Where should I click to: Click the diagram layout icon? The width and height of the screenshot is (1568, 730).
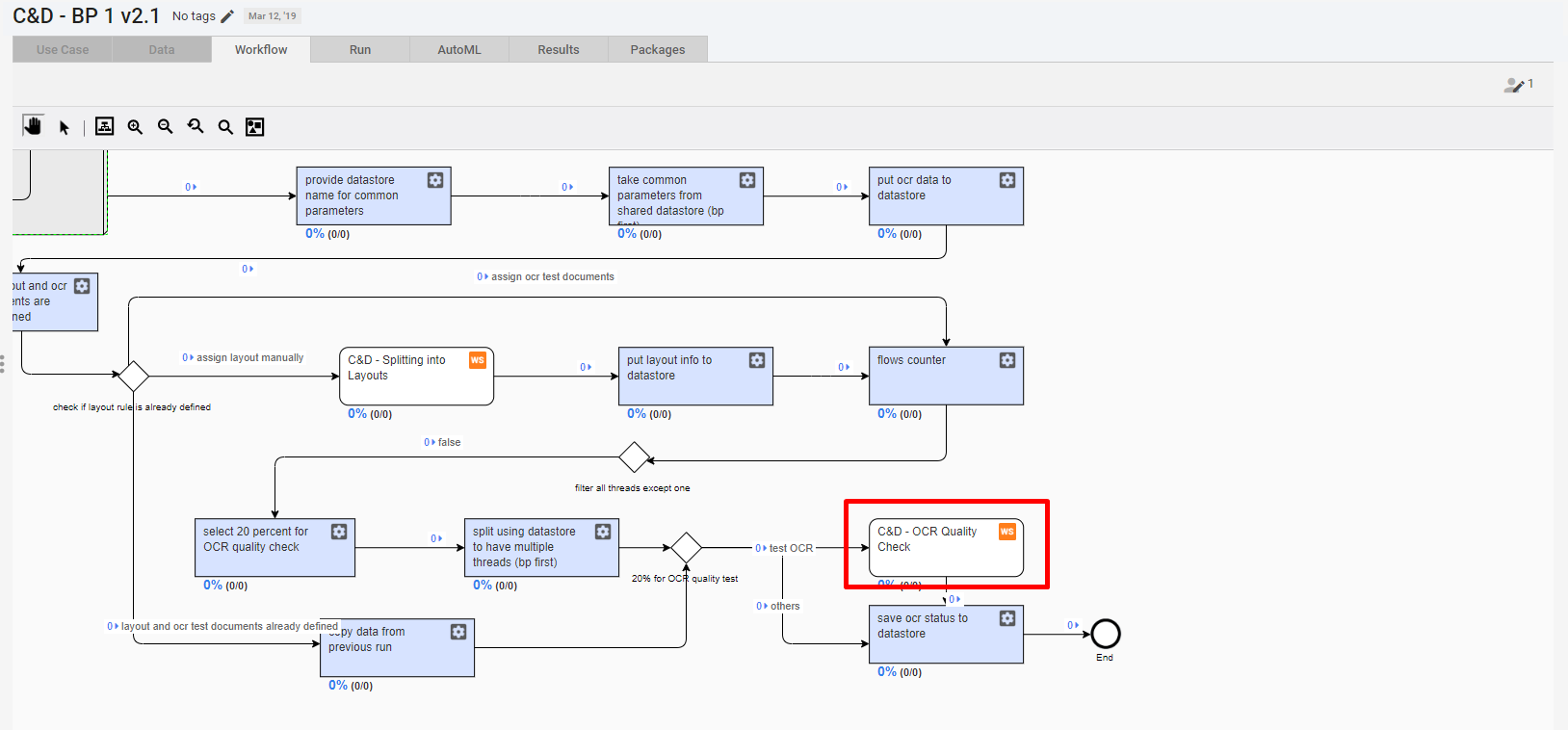coord(105,126)
